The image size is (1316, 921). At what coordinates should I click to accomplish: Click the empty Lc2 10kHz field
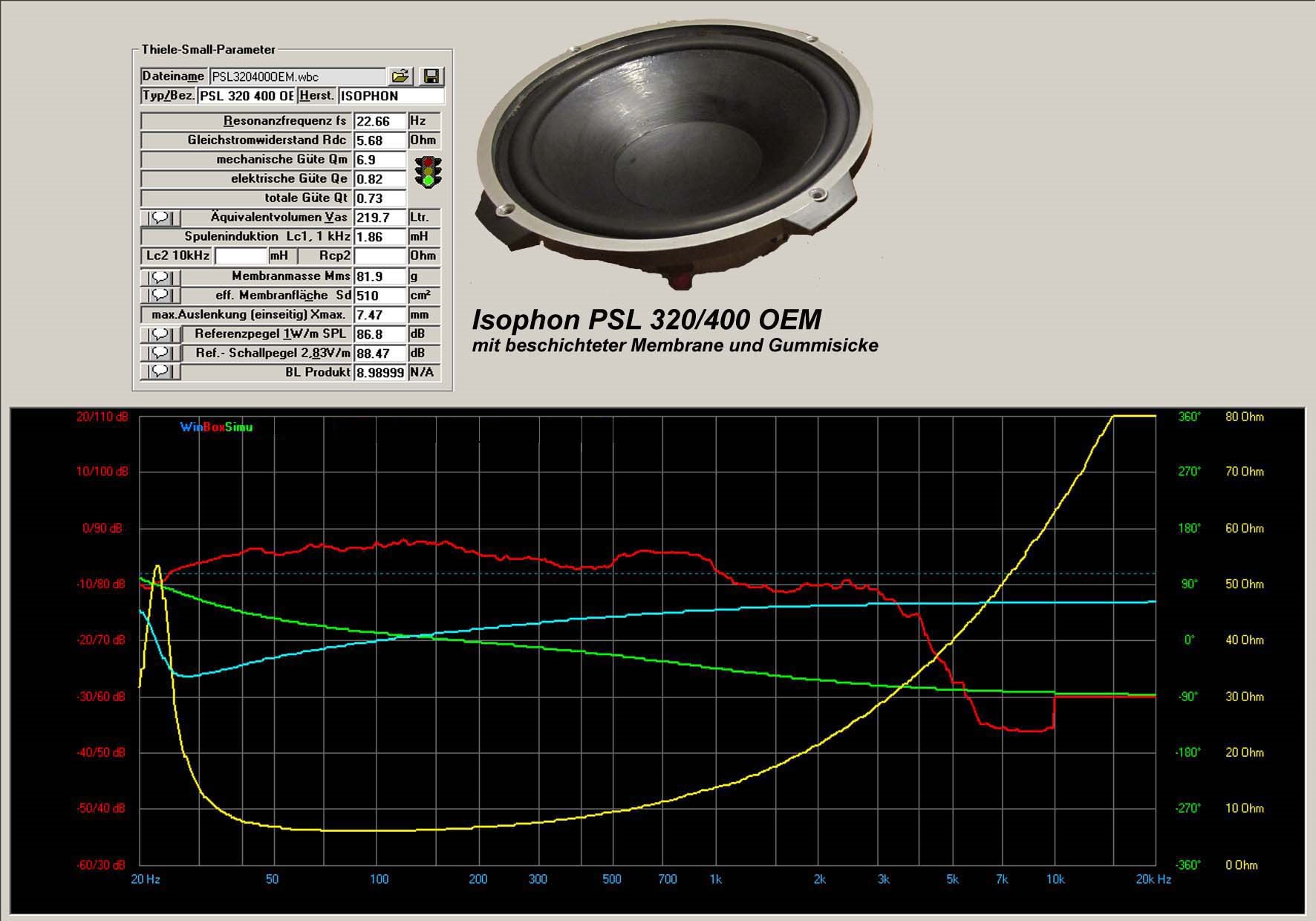[240, 256]
